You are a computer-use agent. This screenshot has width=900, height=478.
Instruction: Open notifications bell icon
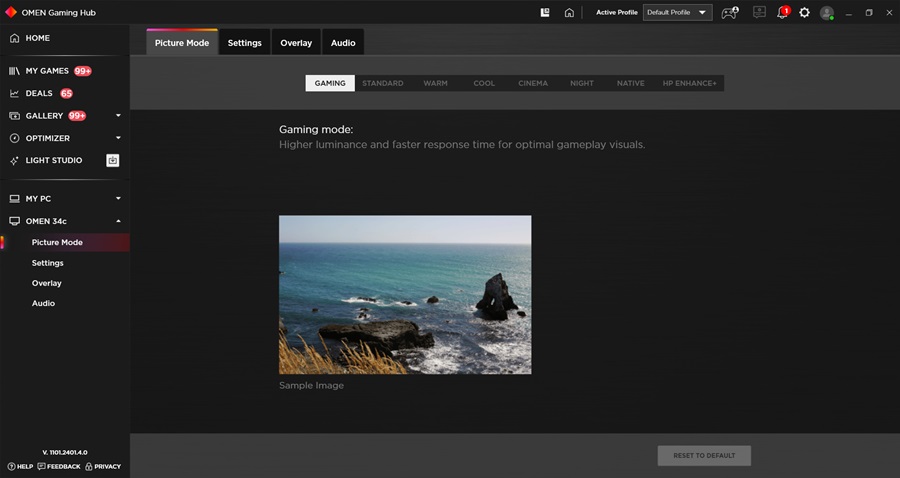[783, 13]
